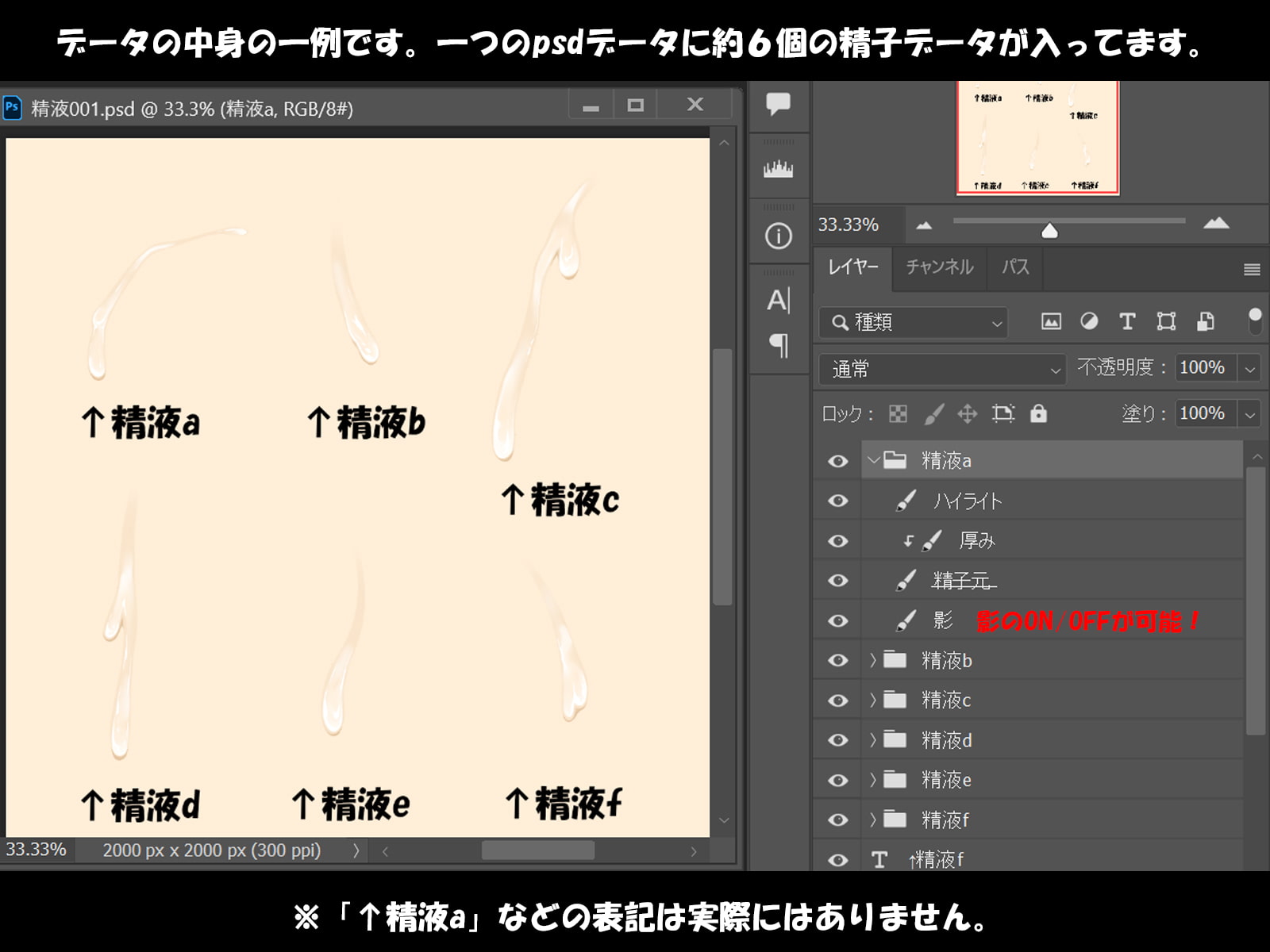Expand the 精液b layer group
The height and width of the screenshot is (952, 1270).
[x=872, y=660]
